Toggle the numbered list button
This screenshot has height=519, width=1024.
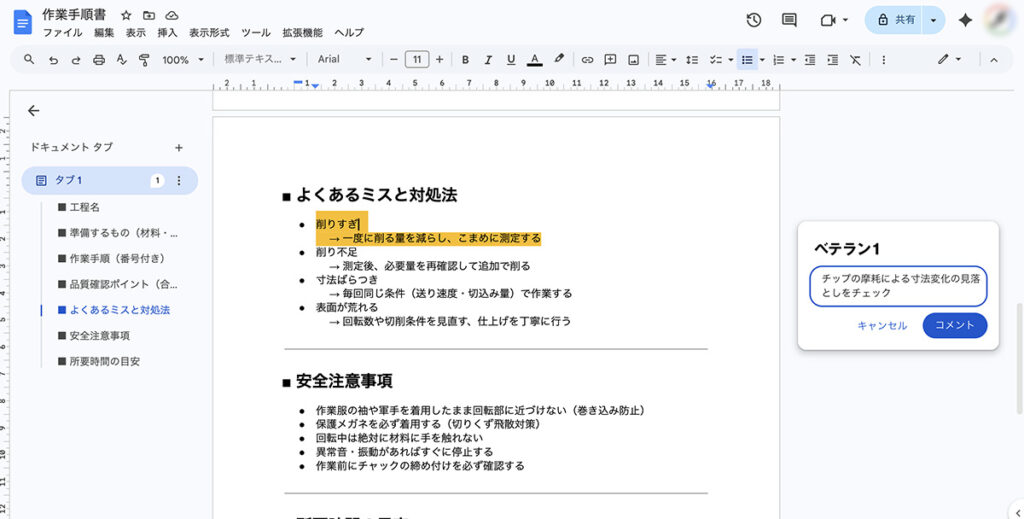[778, 59]
